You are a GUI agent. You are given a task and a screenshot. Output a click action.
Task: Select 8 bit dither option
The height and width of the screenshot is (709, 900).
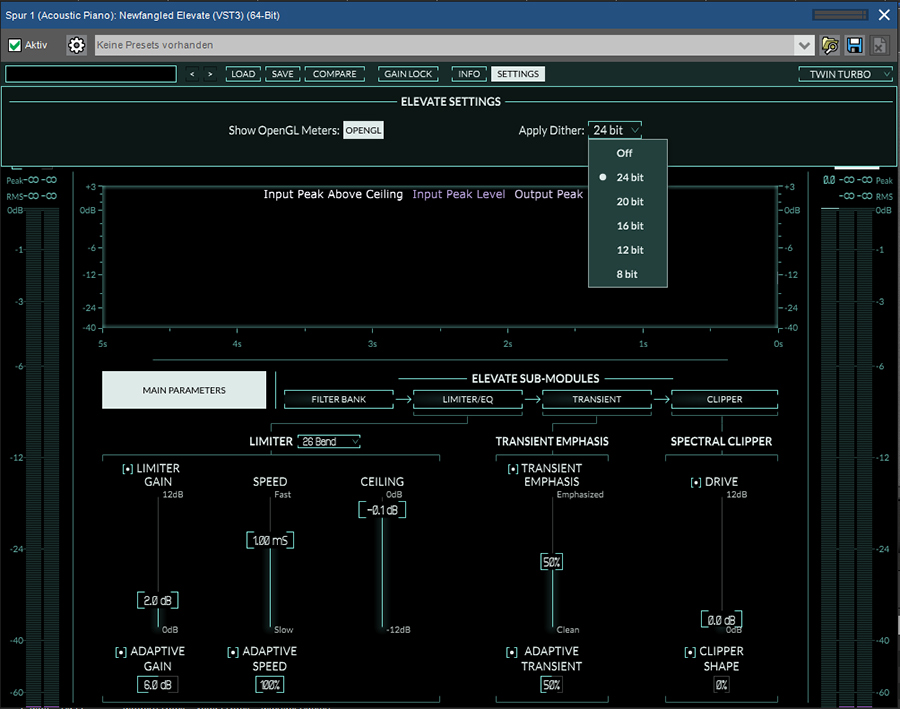[628, 274]
